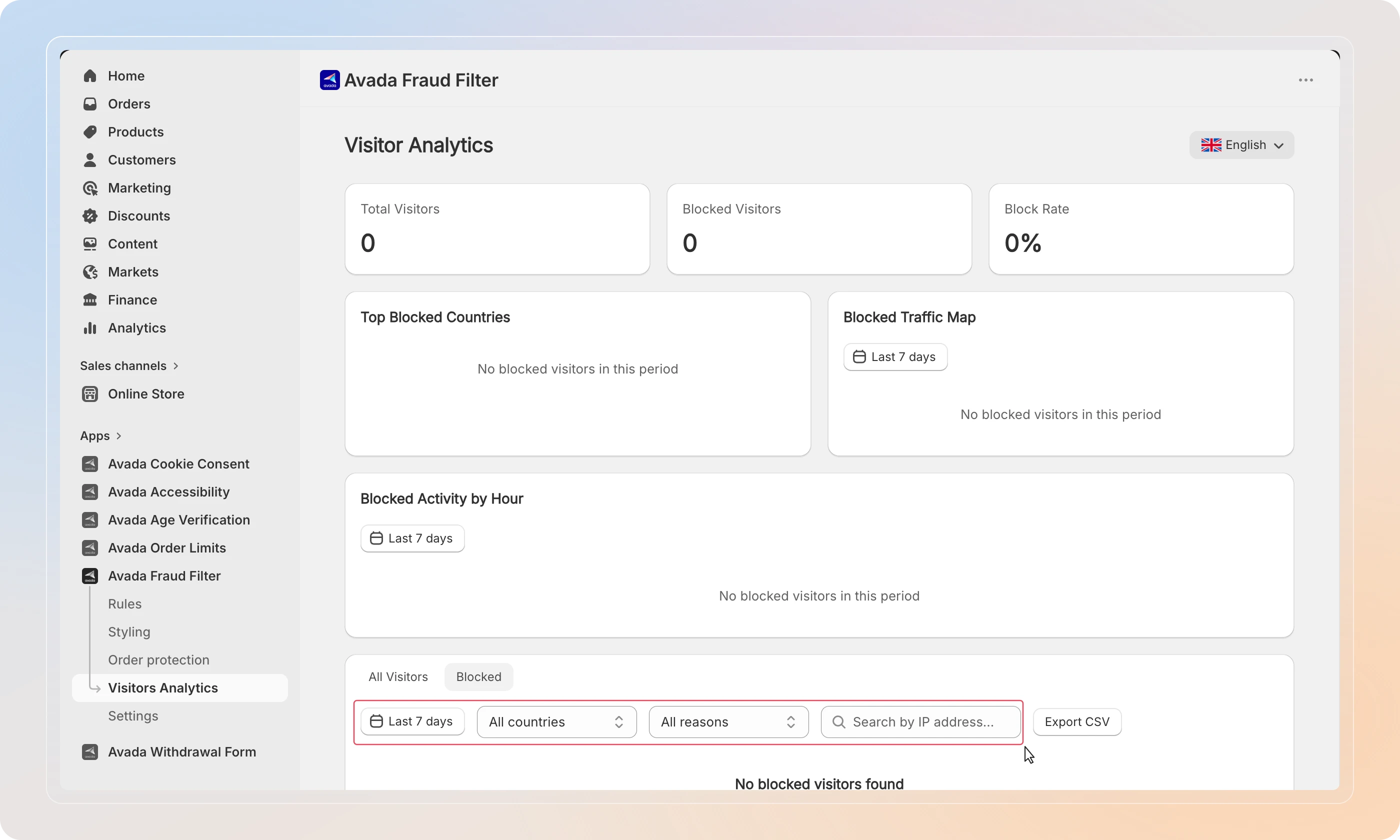
Task: Open the Order protection submenu item
Action: pyautogui.click(x=158, y=660)
